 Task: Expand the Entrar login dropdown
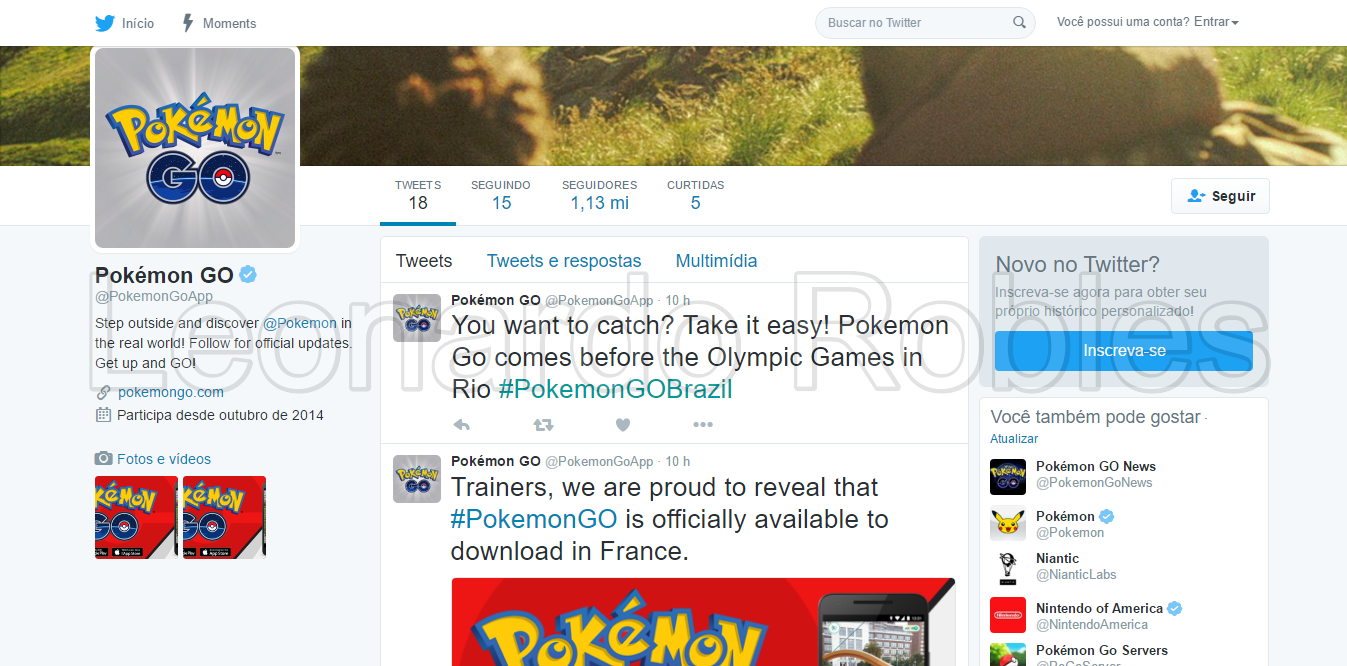point(1216,22)
